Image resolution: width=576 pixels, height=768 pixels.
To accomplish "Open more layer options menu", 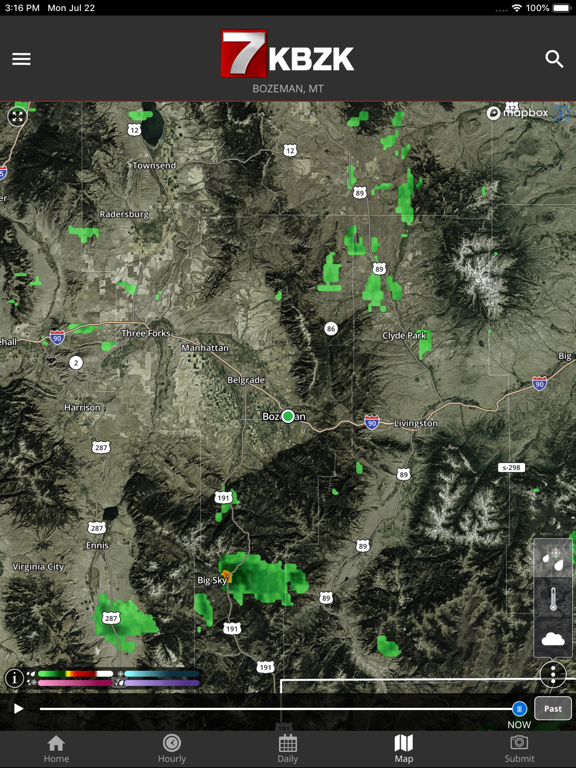I will (553, 675).
